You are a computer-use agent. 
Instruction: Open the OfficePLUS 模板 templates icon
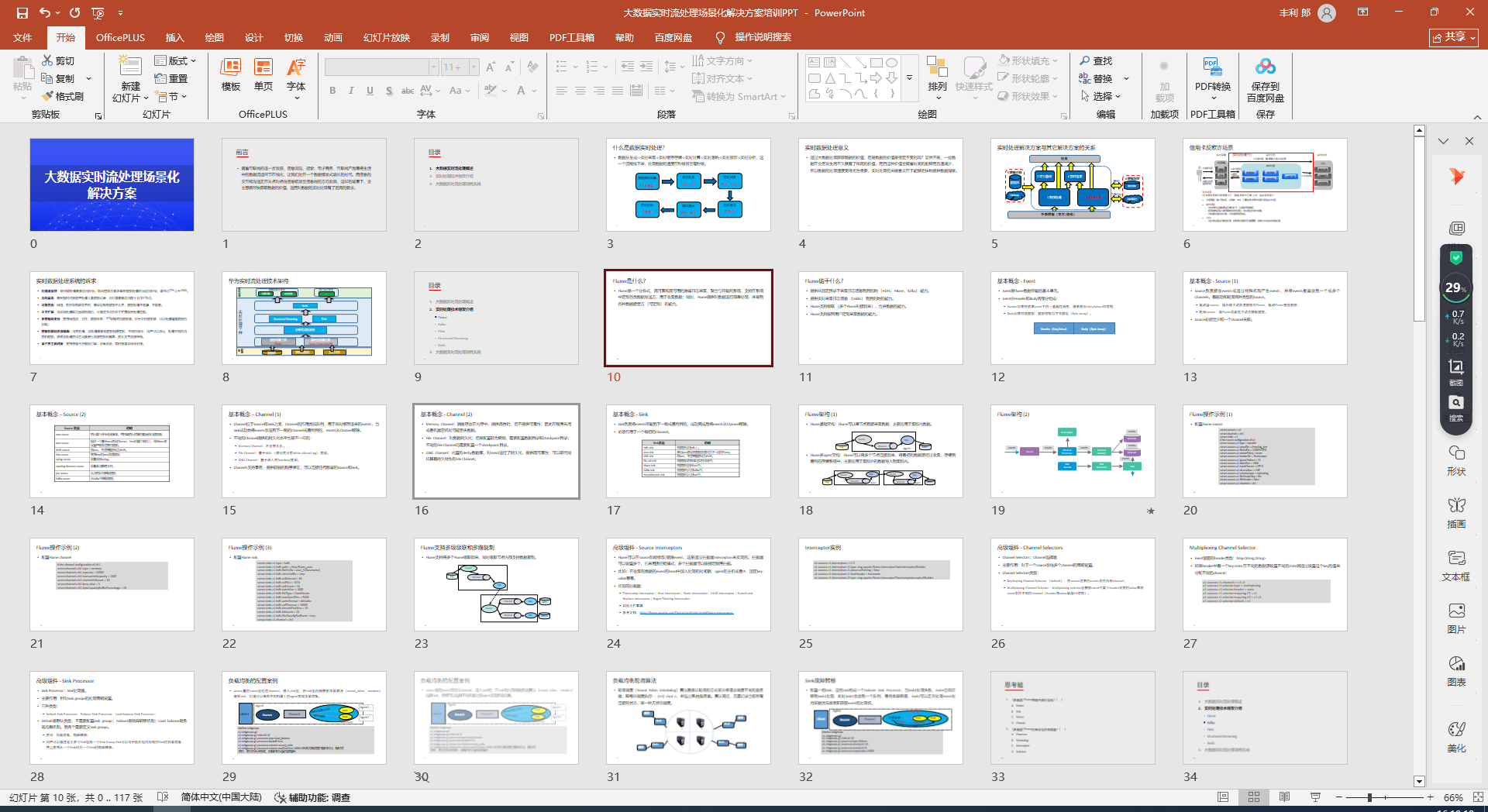(231, 75)
